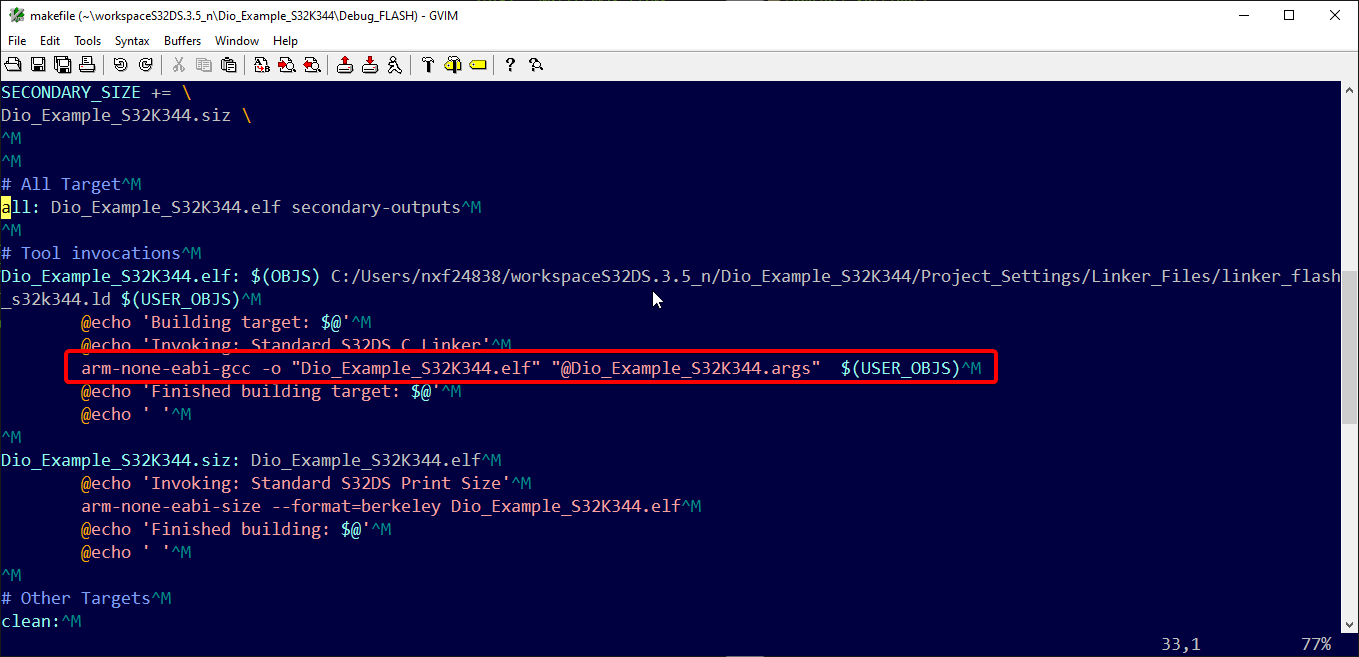
Task: Open a file using the toolbar icon
Action: 13,64
